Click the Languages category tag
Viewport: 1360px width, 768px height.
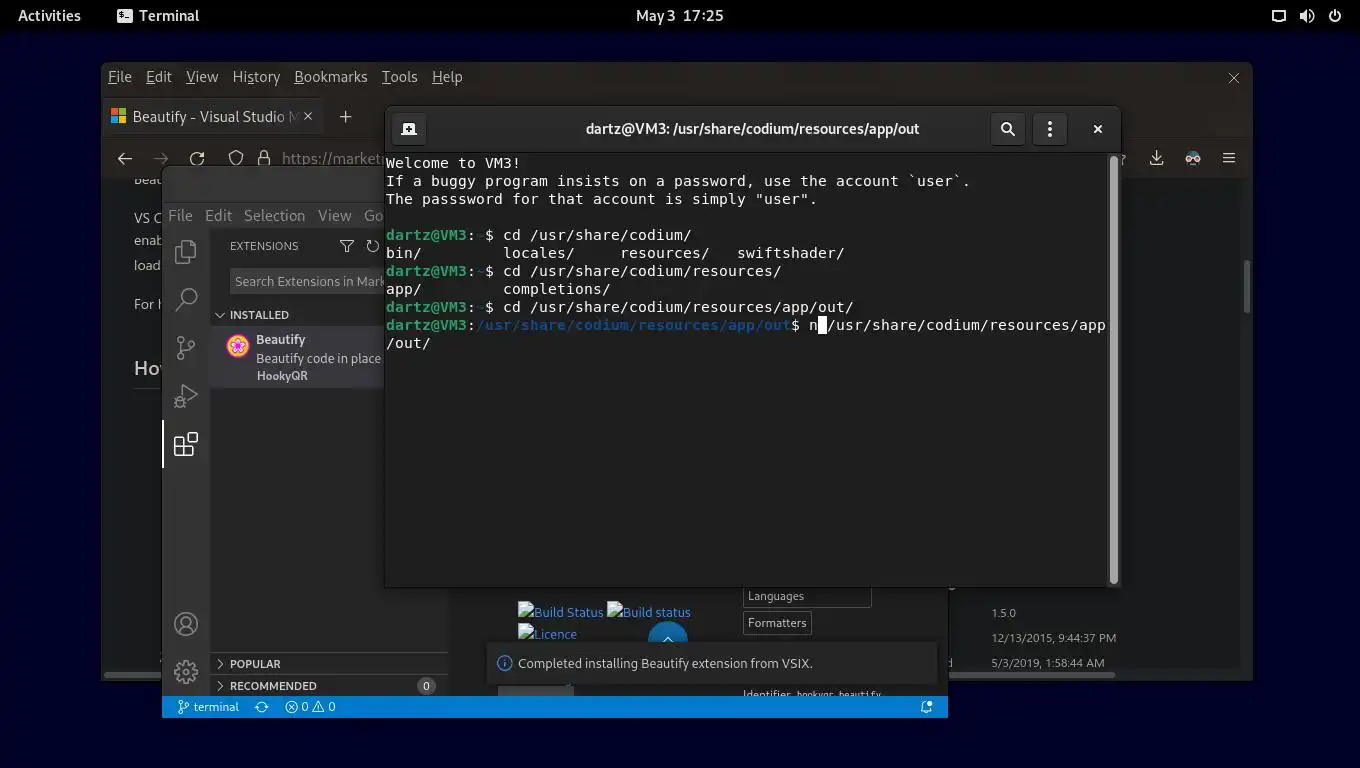[x=807, y=596]
